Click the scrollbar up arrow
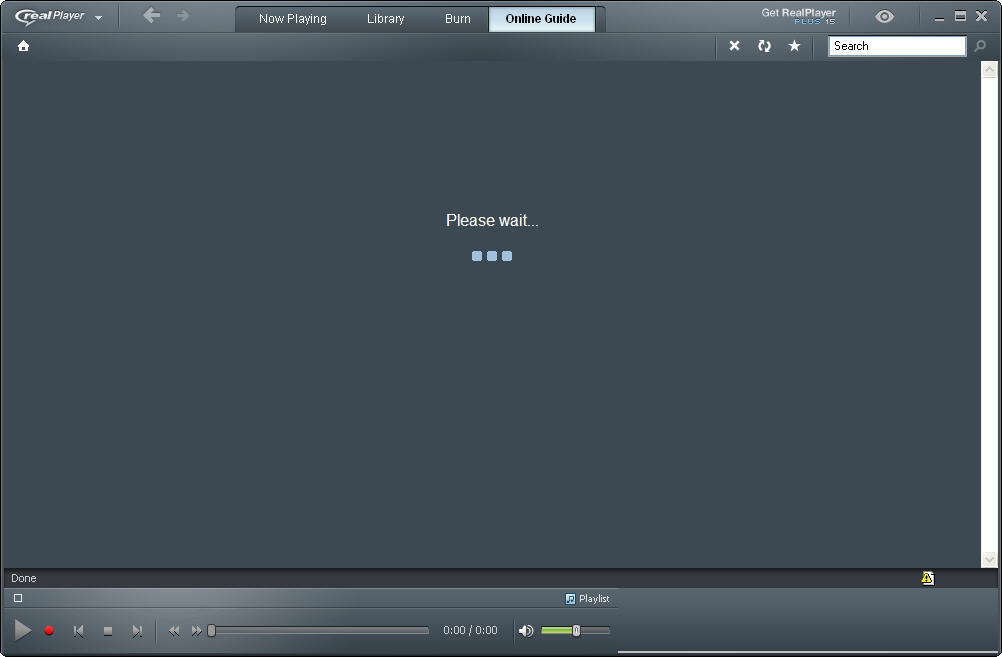Screen dimensions: 1002x657 pos(989,69)
